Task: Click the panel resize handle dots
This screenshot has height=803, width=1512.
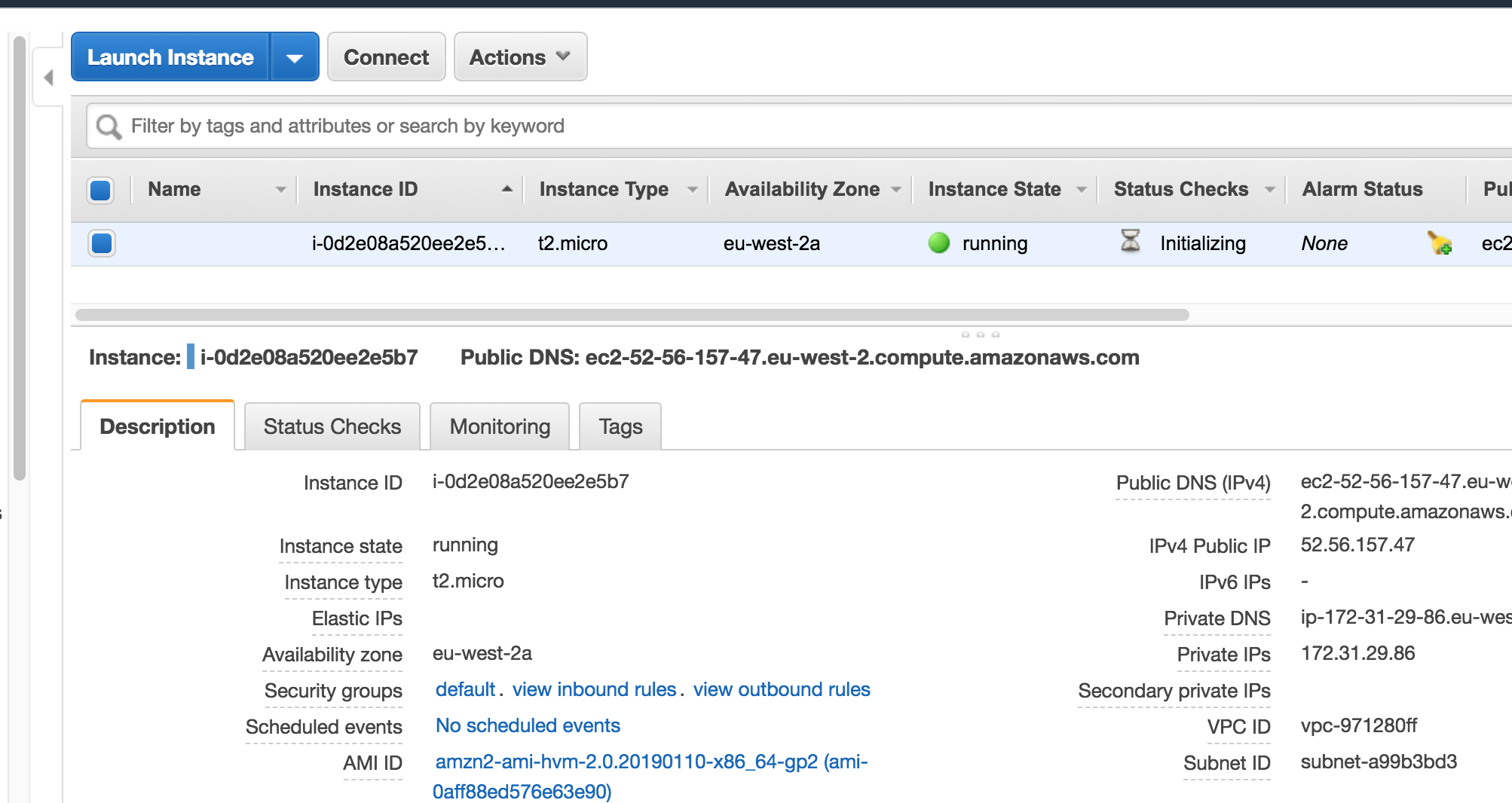Action: [x=980, y=334]
